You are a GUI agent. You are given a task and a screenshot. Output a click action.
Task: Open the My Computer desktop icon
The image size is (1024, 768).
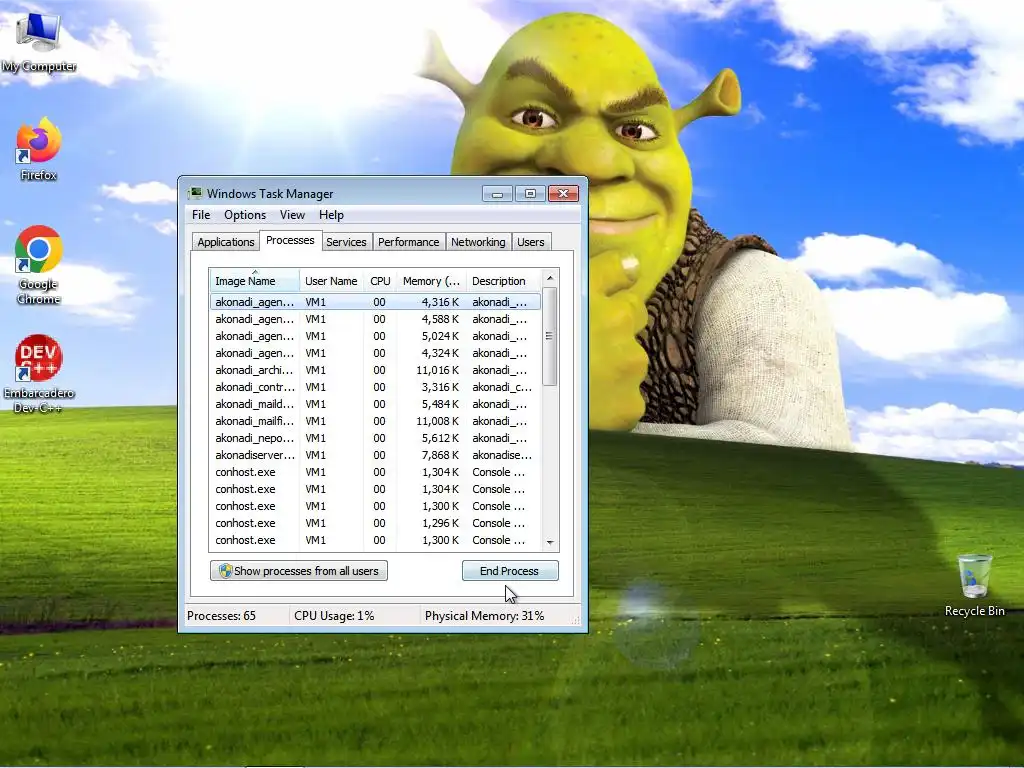(39, 42)
